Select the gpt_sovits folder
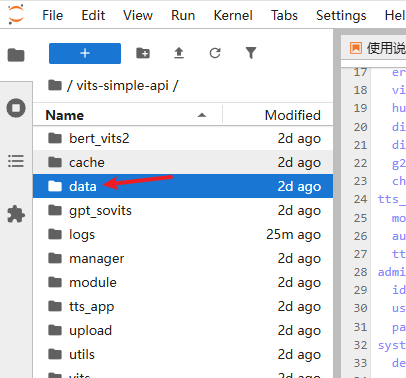 tap(183, 210)
